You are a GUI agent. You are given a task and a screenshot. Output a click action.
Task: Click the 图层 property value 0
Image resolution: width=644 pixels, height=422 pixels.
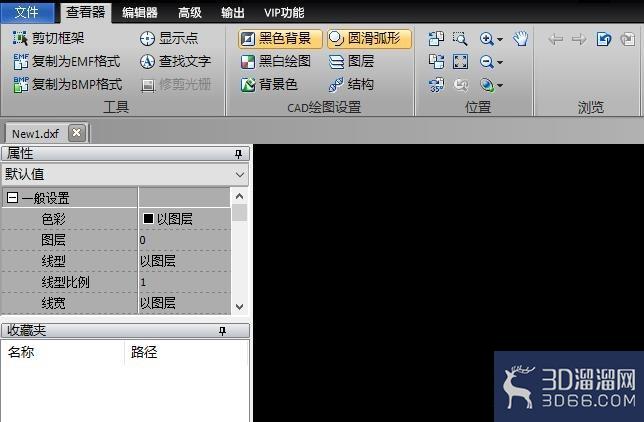tap(184, 240)
